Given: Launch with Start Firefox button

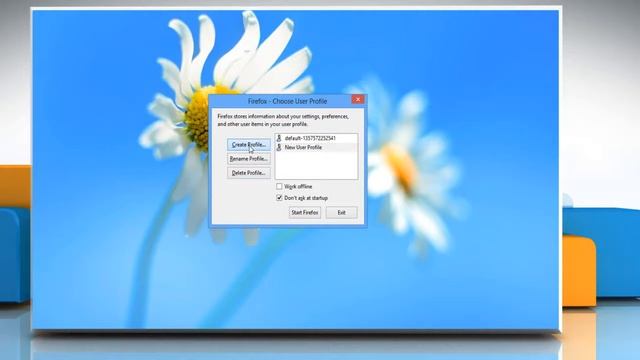Looking at the screenshot, I should tap(304, 212).
